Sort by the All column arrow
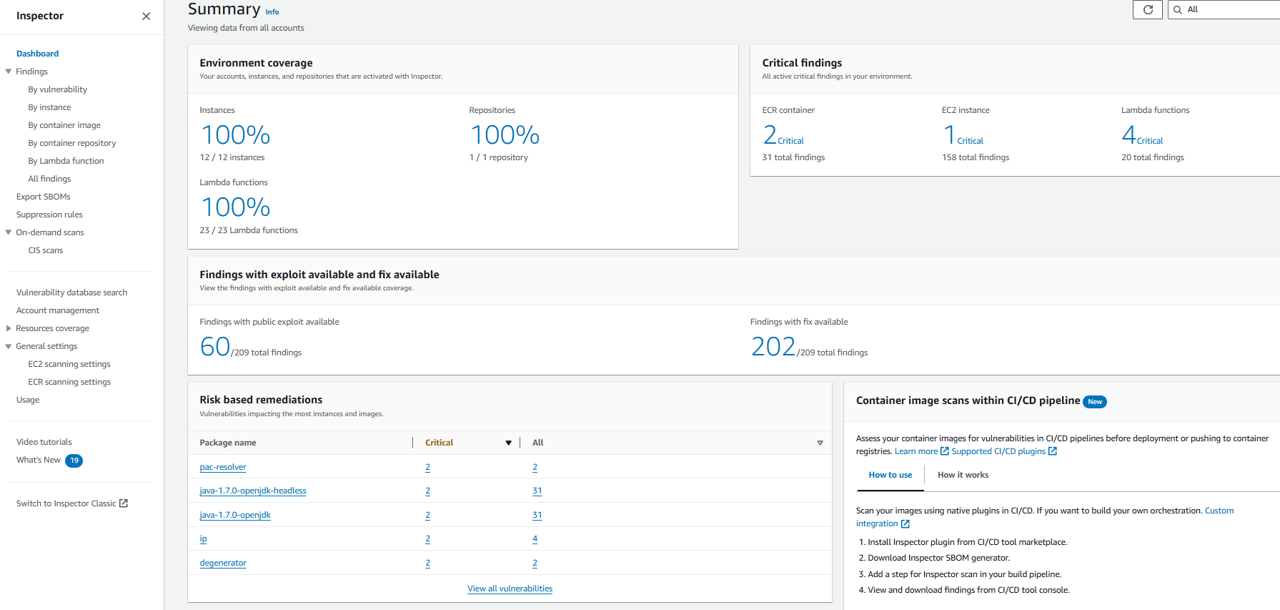1280x610 pixels. [820, 443]
